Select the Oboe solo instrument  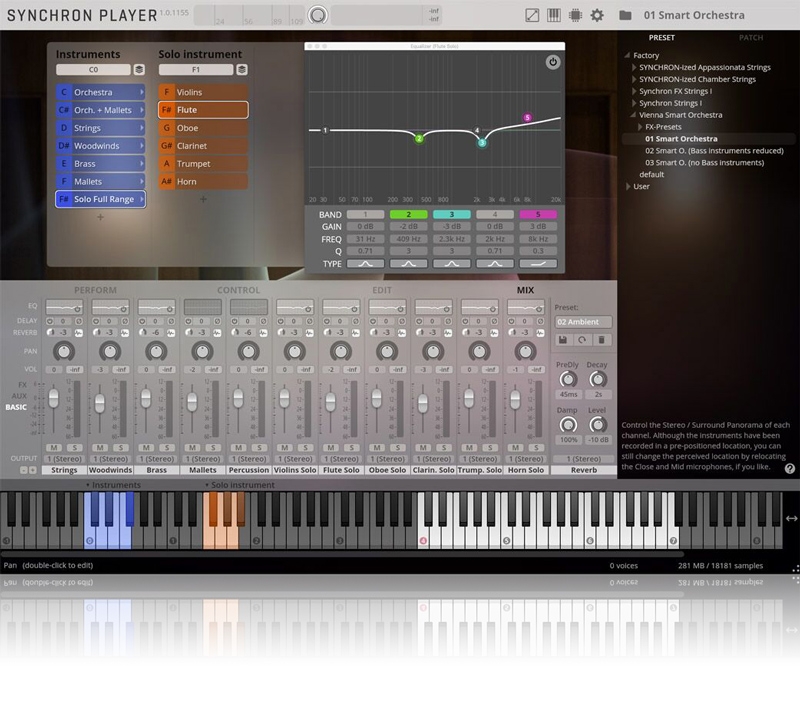tap(203, 128)
